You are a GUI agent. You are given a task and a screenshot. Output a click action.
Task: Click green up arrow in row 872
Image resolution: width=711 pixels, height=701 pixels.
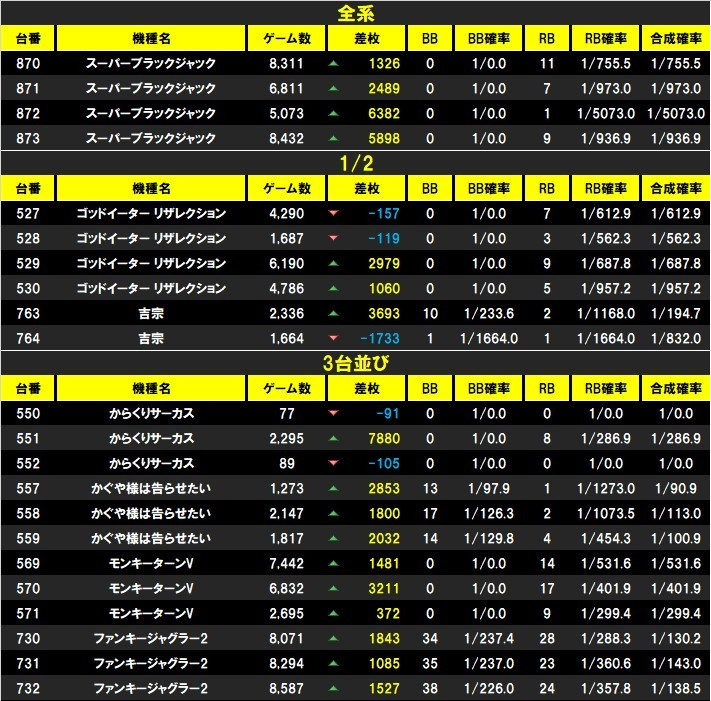(333, 113)
